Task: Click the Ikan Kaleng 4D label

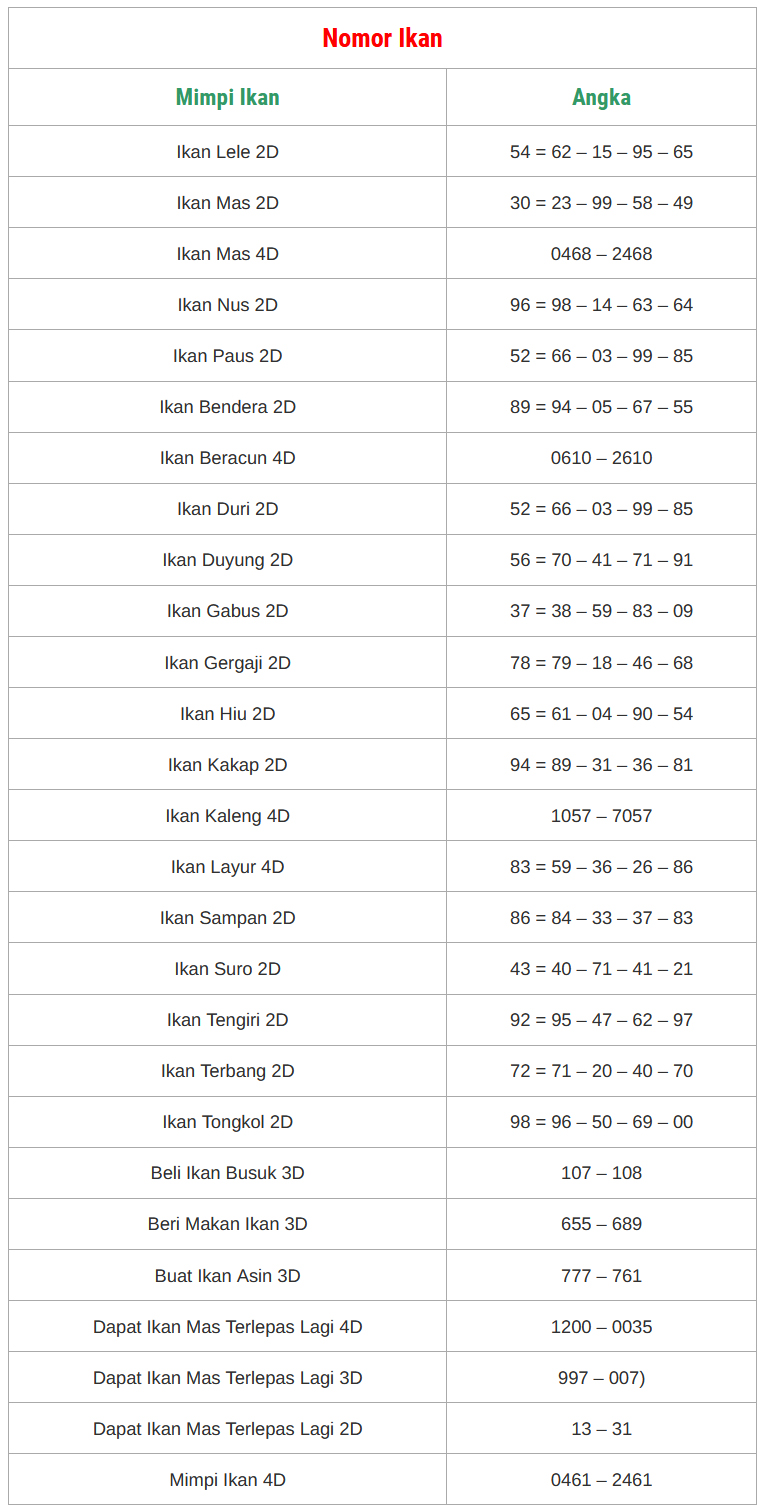Action: [227, 816]
